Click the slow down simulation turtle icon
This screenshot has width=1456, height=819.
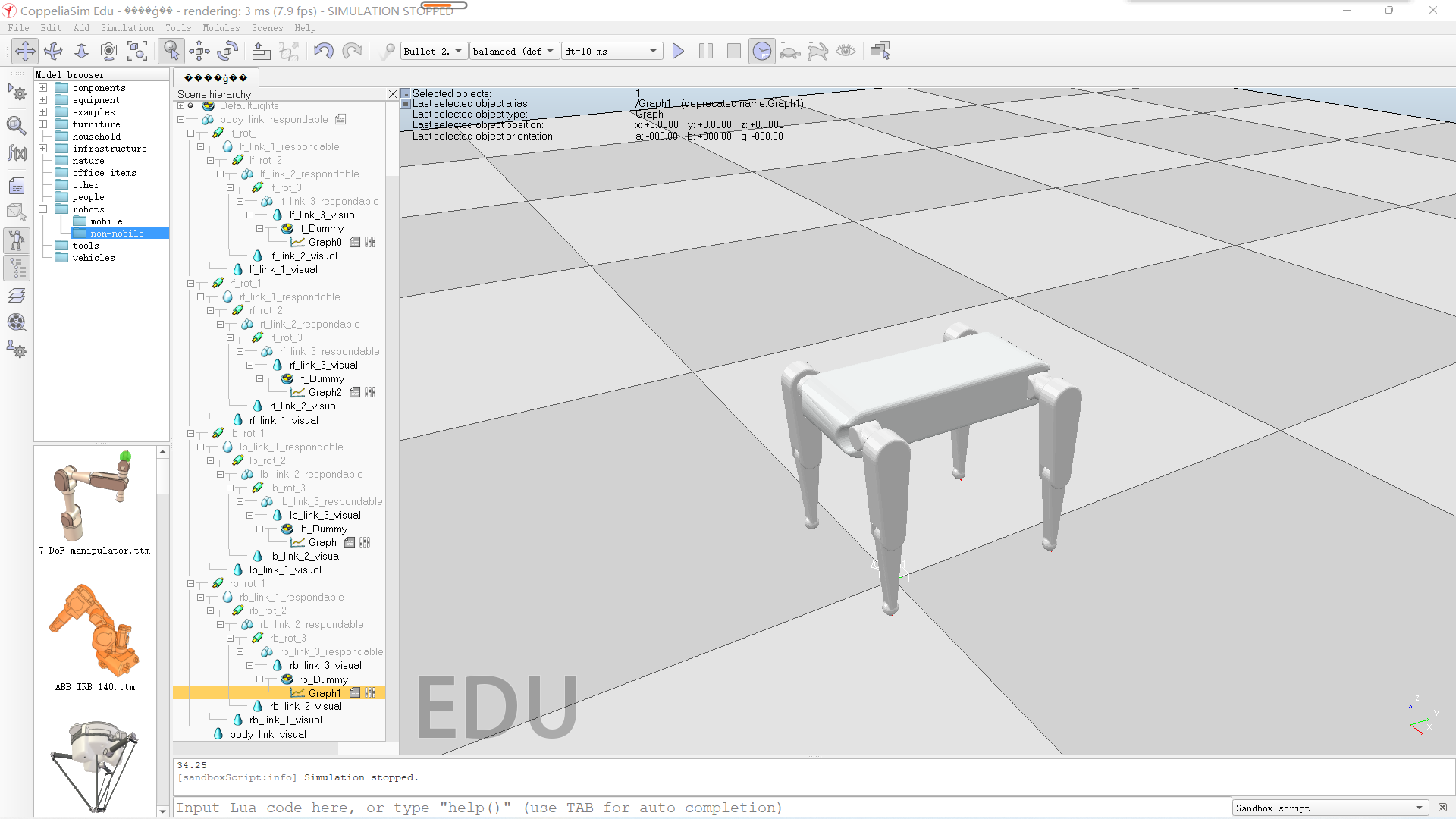click(x=790, y=51)
